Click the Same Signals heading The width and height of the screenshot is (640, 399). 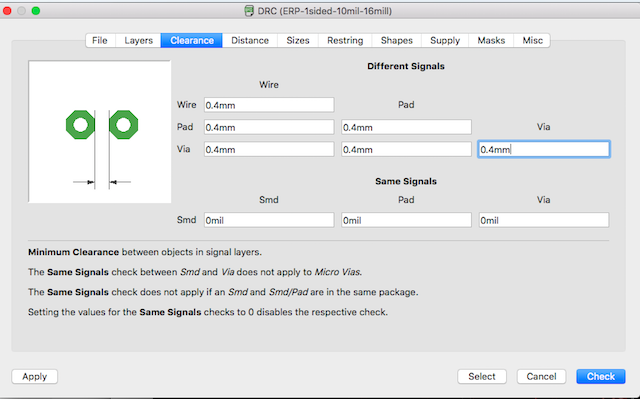[x=406, y=181]
